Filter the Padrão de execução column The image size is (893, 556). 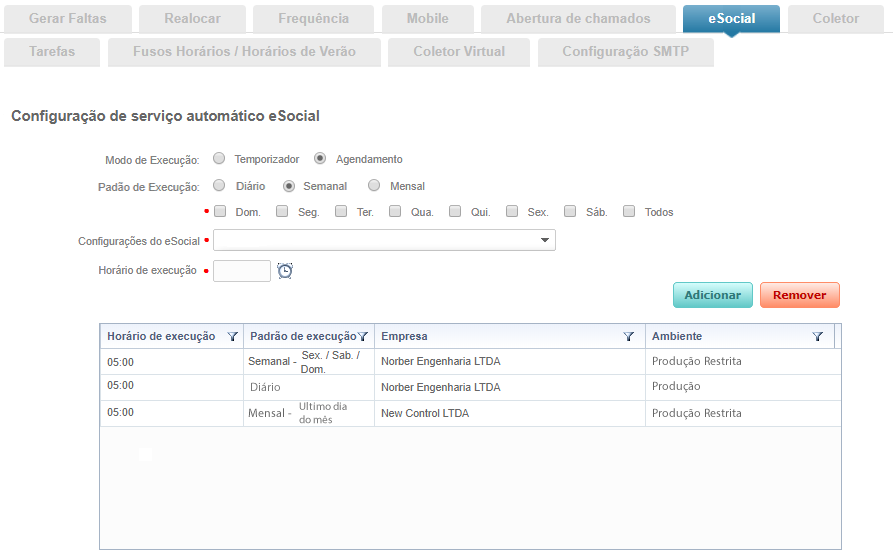(x=364, y=337)
